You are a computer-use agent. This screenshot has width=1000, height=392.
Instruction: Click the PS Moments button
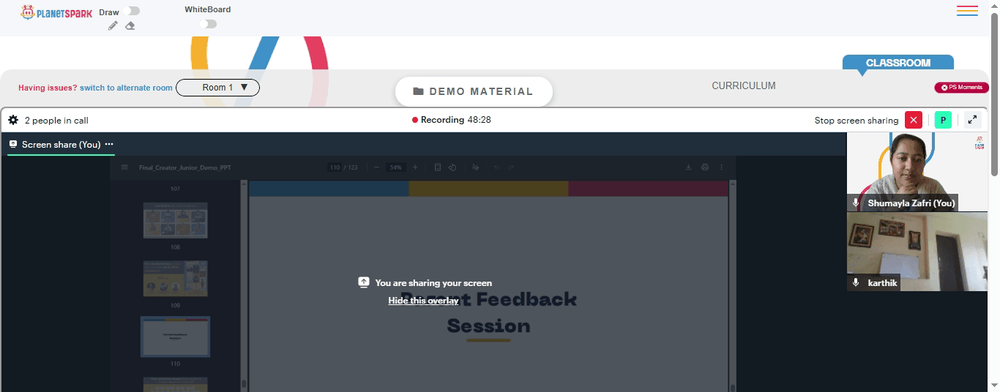point(962,87)
